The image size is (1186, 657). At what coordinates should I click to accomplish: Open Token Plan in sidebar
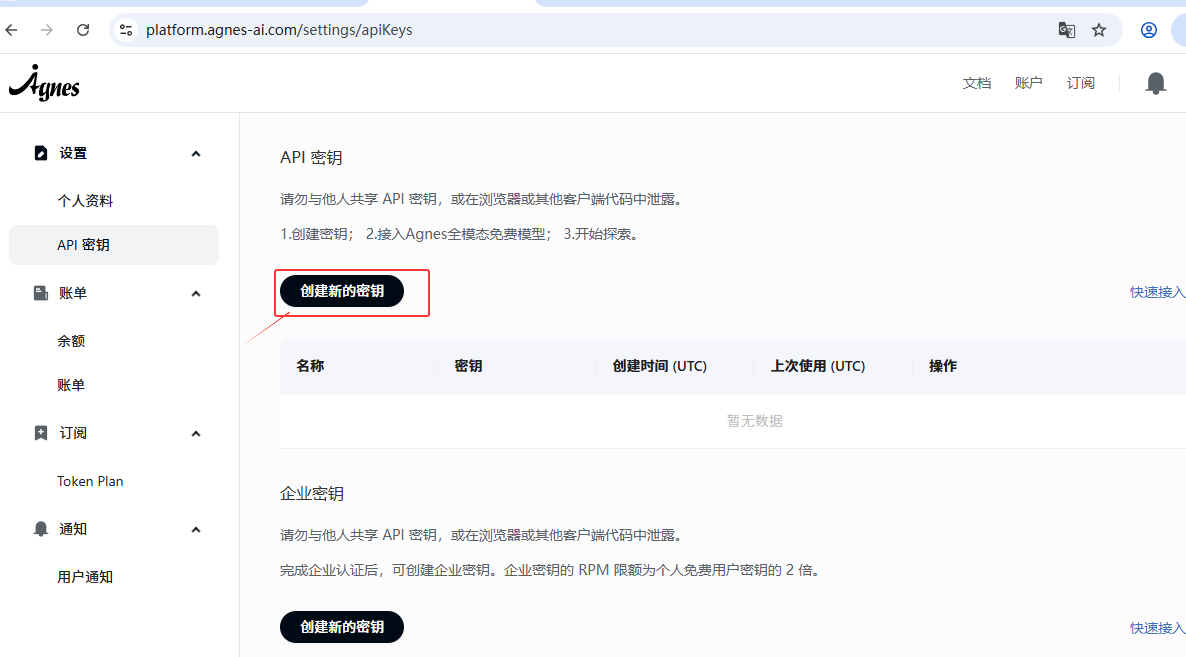[x=90, y=482]
